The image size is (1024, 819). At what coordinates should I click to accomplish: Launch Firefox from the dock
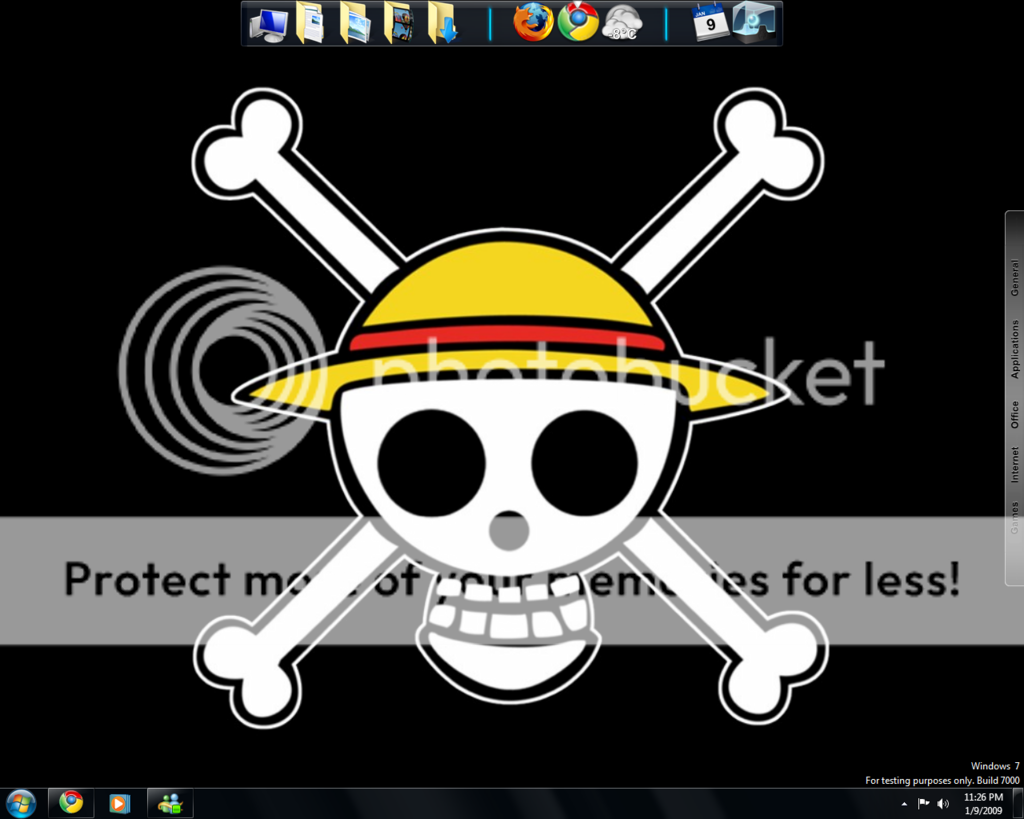tap(533, 22)
